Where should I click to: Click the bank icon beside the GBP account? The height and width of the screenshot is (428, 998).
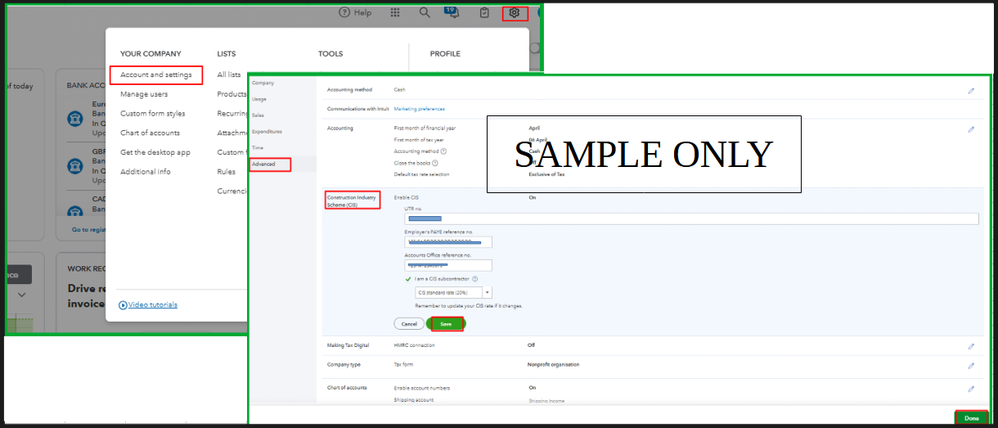click(x=75, y=166)
